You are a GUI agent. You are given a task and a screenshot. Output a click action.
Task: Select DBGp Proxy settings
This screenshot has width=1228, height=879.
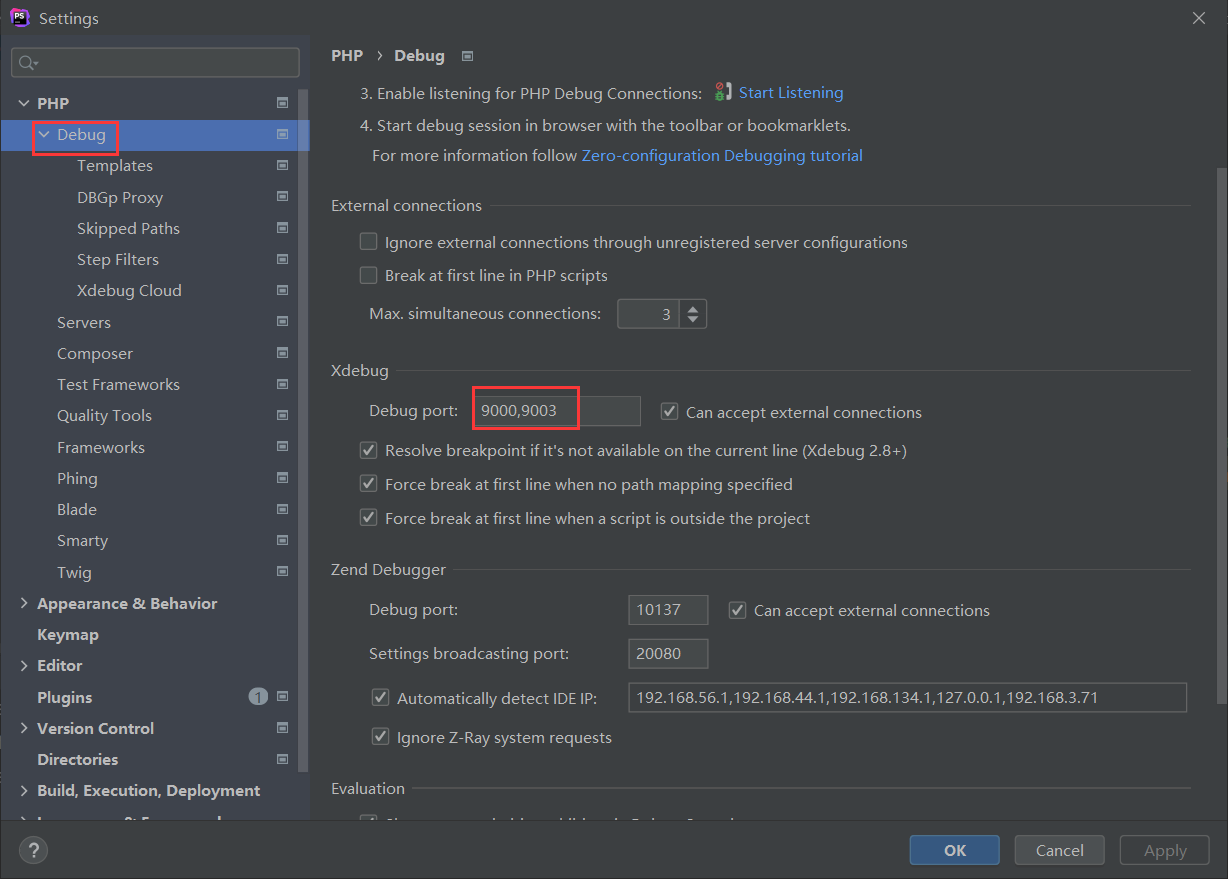[120, 197]
